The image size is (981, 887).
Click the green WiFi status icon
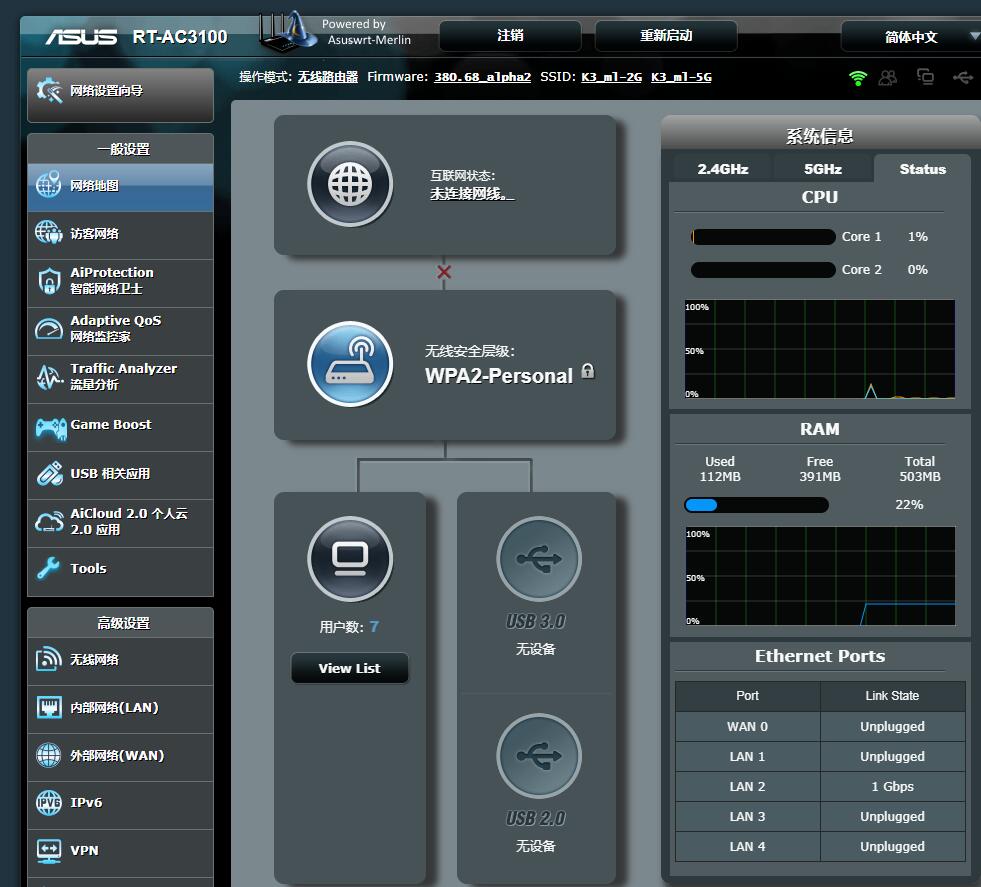click(x=858, y=77)
